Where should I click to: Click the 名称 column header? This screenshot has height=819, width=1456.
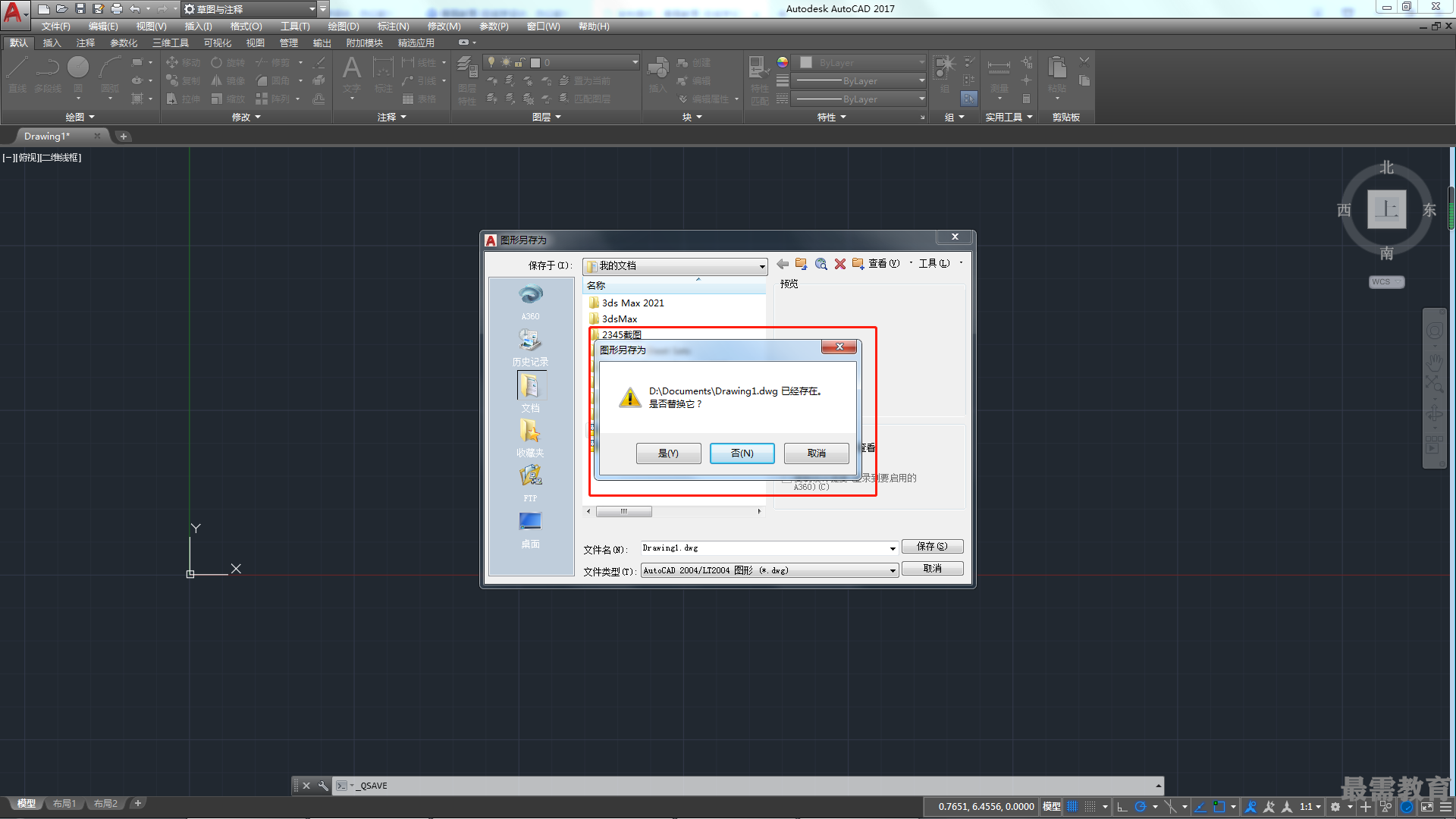pyautogui.click(x=674, y=285)
